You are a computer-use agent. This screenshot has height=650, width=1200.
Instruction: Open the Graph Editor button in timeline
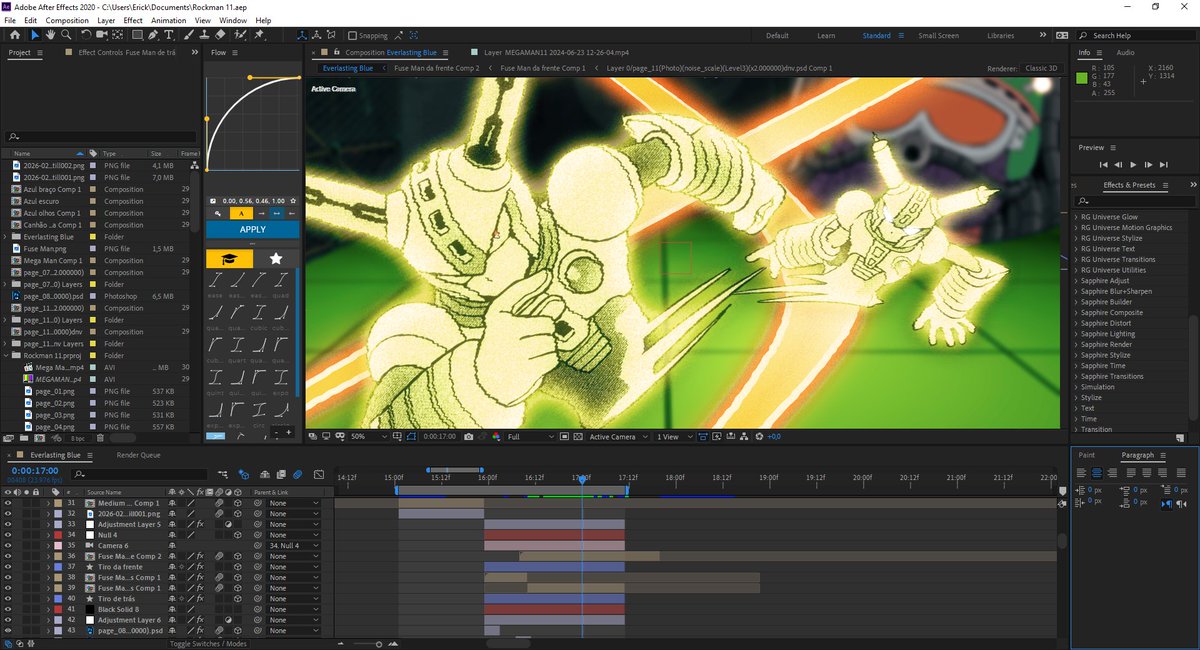point(319,474)
